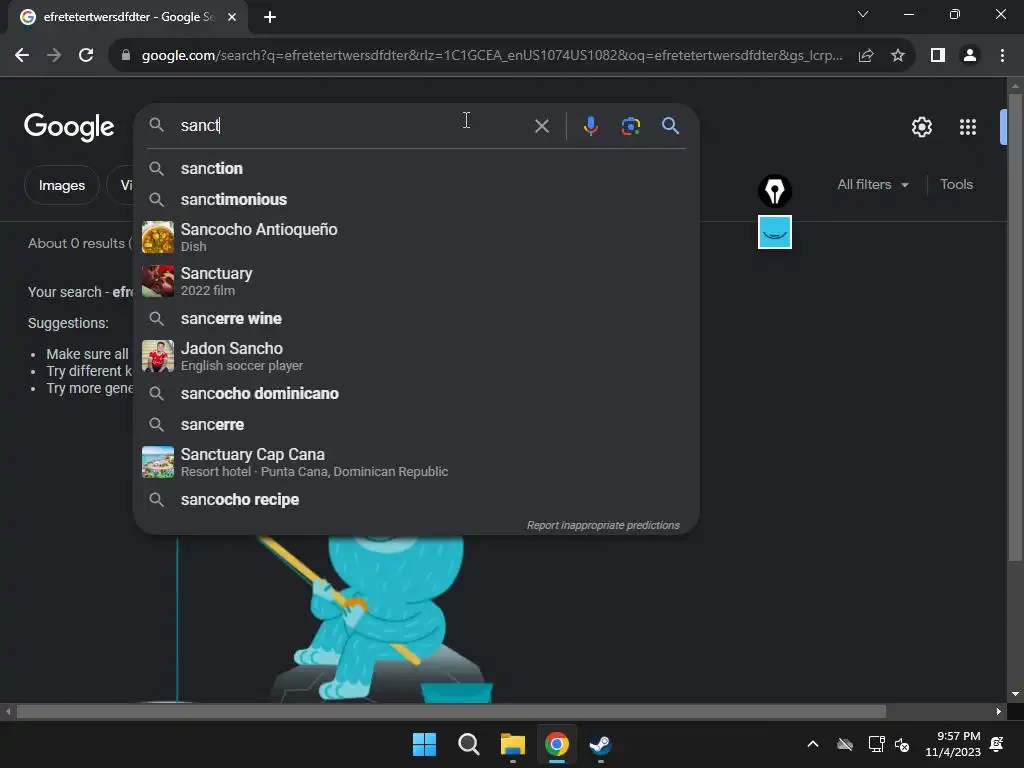Image resolution: width=1024 pixels, height=768 pixels.
Task: Clear the search box text
Action: tap(541, 125)
